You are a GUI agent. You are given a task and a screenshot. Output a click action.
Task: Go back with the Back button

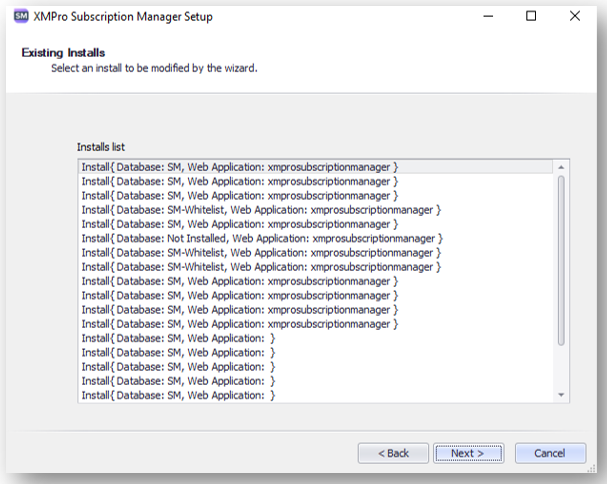pyautogui.click(x=393, y=453)
